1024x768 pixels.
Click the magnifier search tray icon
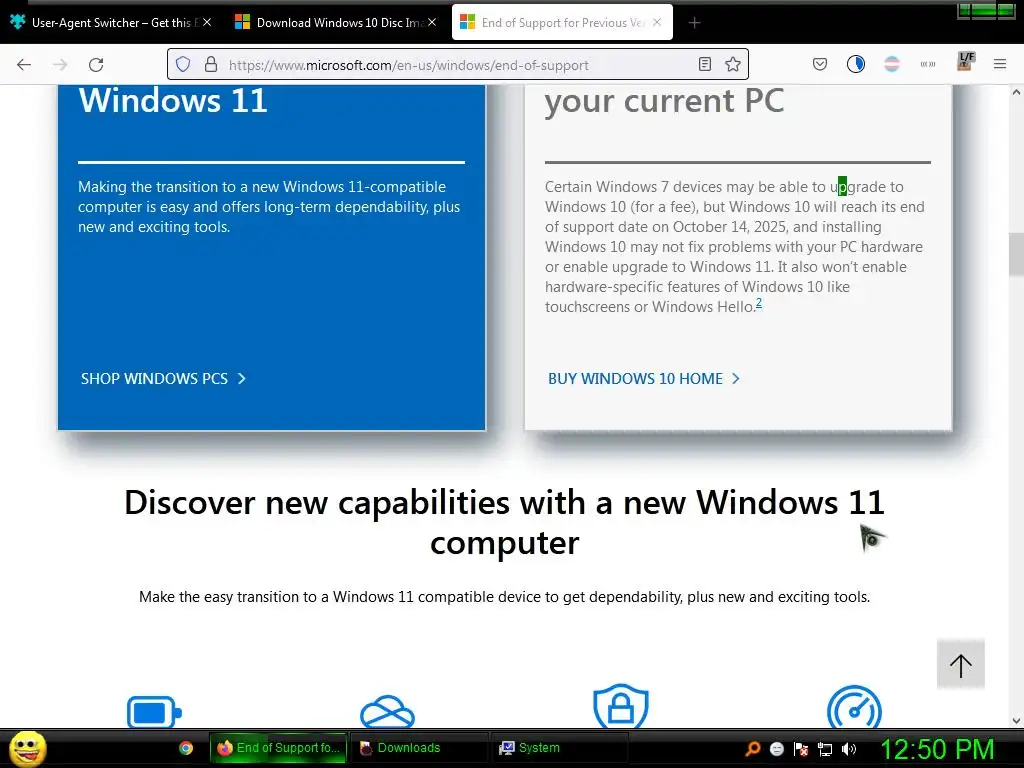click(753, 748)
